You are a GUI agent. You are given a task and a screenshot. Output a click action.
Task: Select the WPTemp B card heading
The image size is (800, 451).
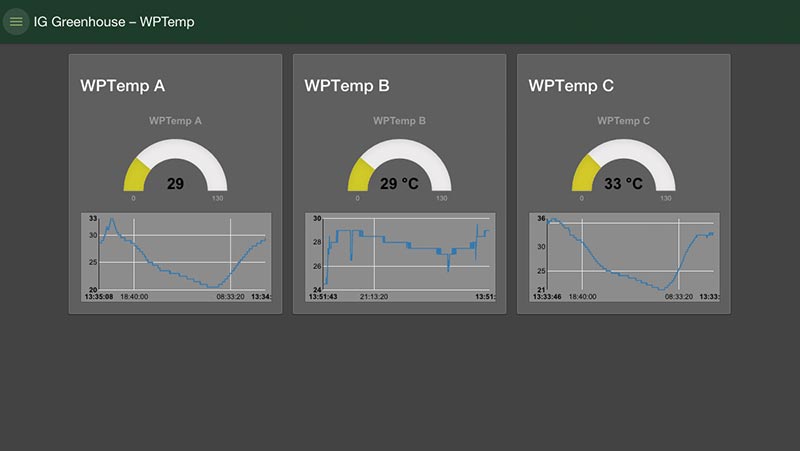click(346, 86)
